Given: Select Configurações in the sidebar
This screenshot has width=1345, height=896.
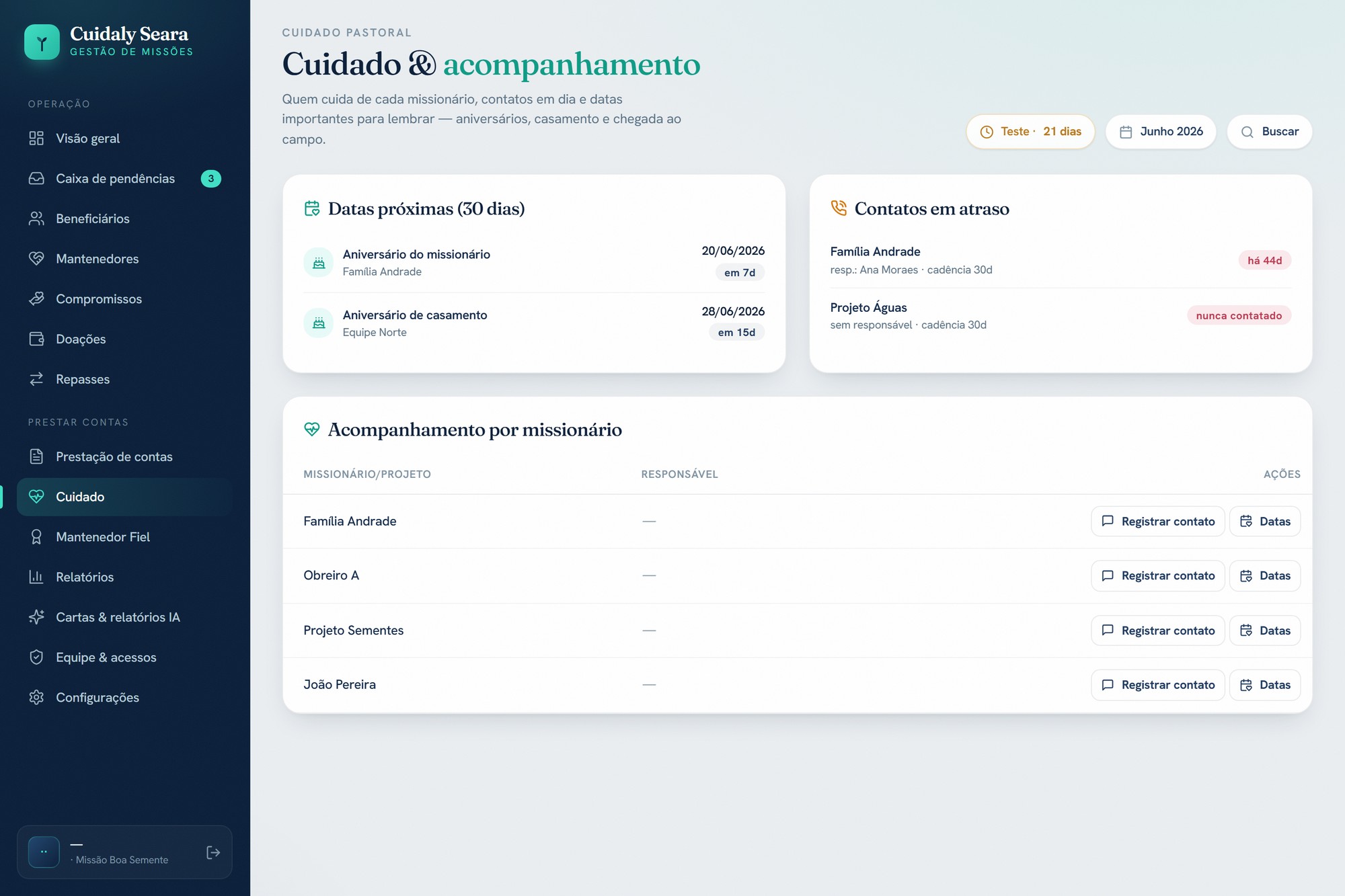Looking at the screenshot, I should (x=125, y=698).
